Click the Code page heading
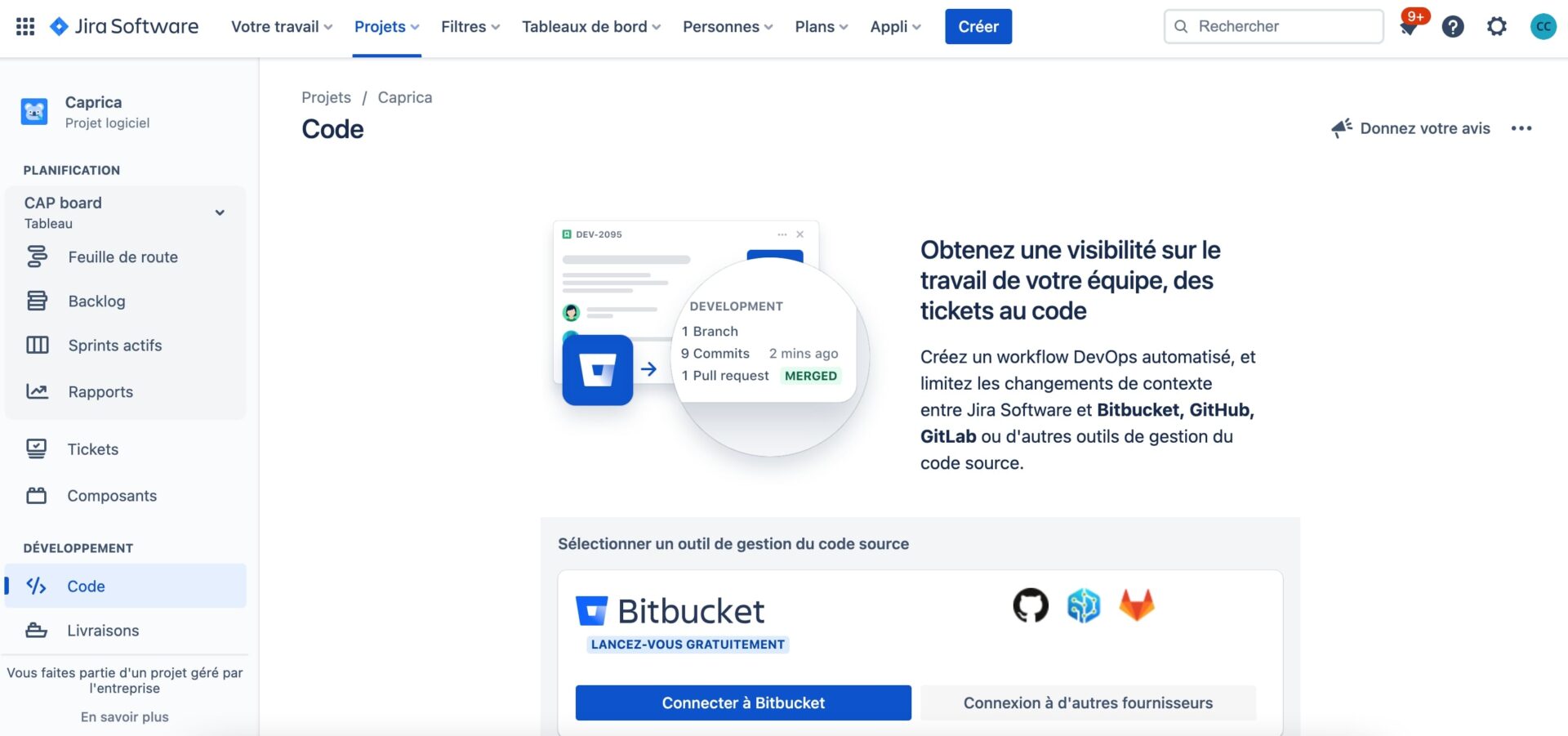The height and width of the screenshot is (736, 1568). [332, 129]
